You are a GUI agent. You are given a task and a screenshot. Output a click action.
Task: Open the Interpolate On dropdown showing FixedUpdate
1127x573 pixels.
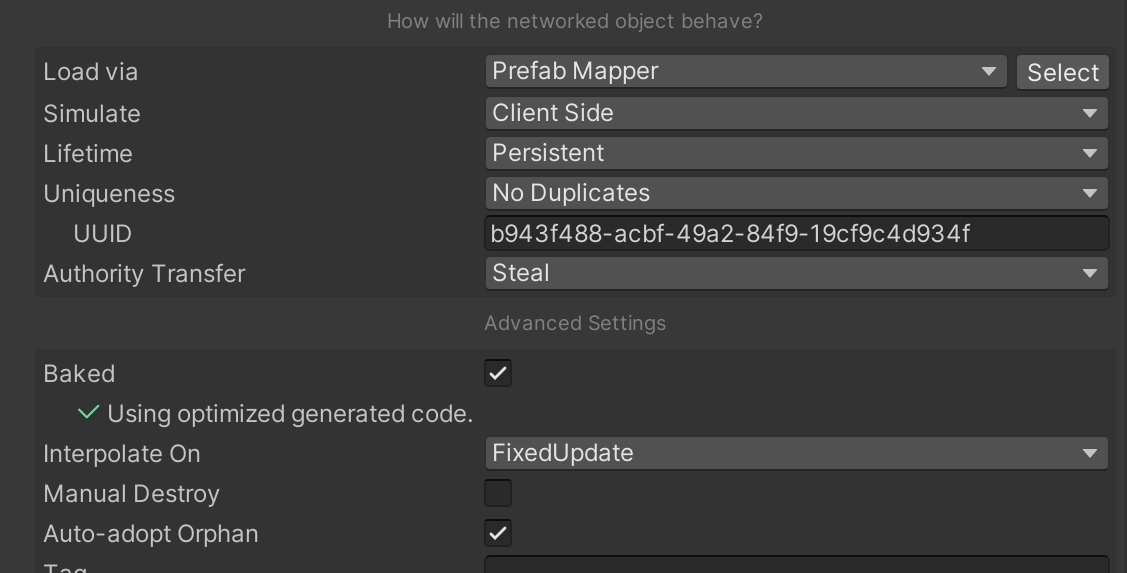tap(796, 453)
